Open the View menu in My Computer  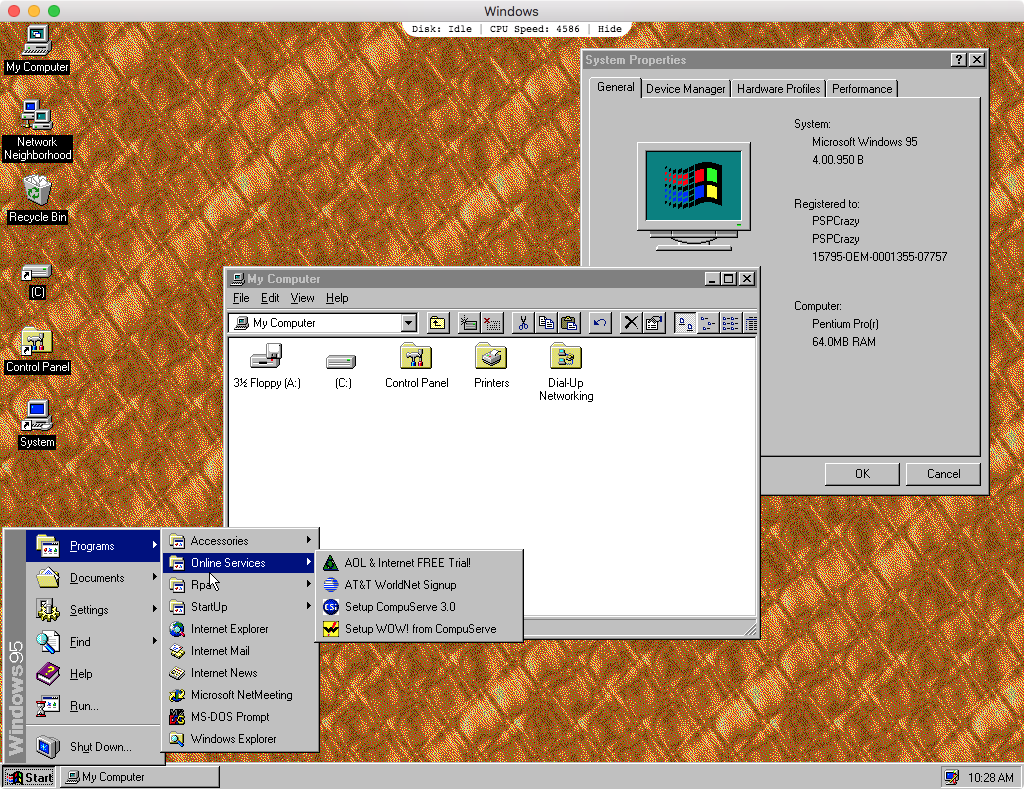(x=302, y=298)
